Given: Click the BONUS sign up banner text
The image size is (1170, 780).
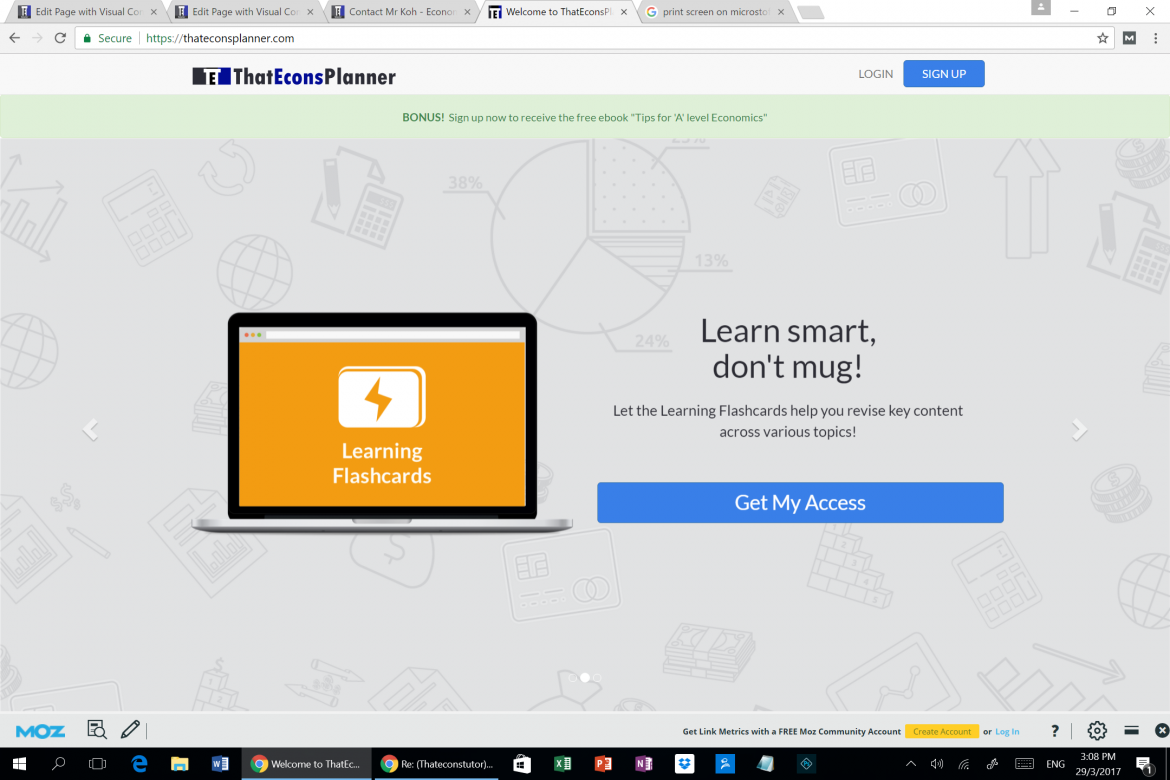Looking at the screenshot, I should (584, 117).
